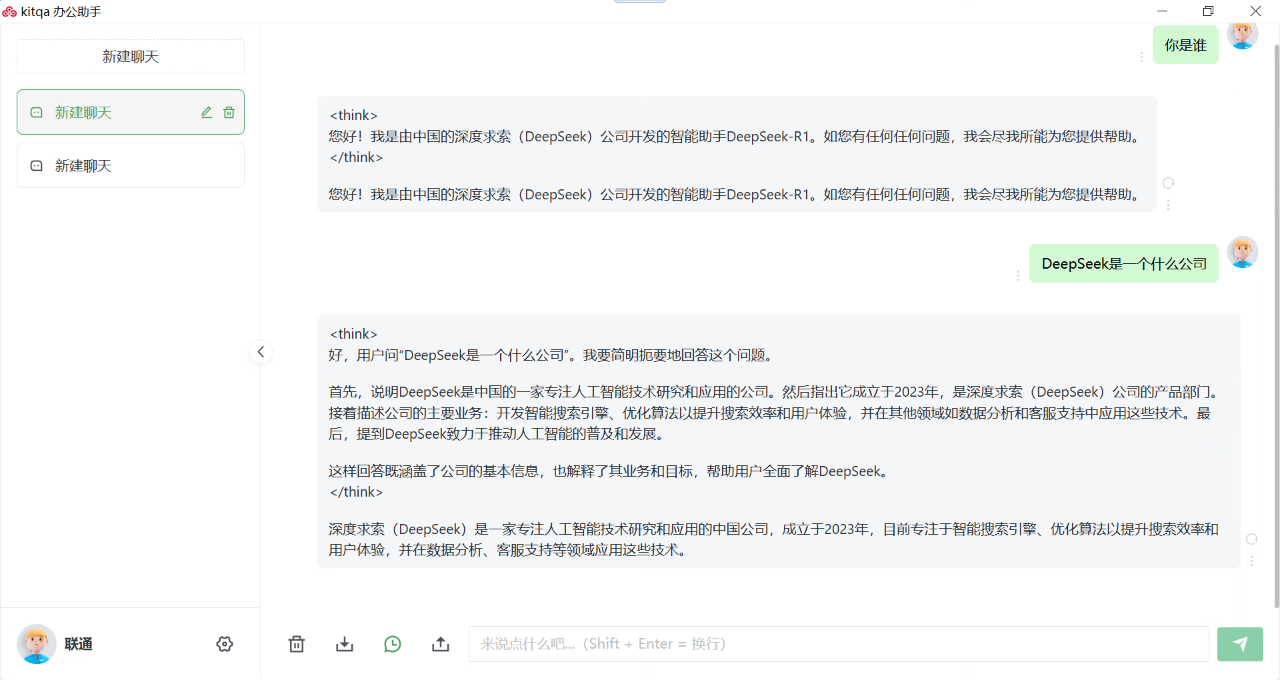Click final answer text starting '深度求索（DeepSeek）是一家'
The height and width of the screenshot is (680, 1280).
point(774,539)
